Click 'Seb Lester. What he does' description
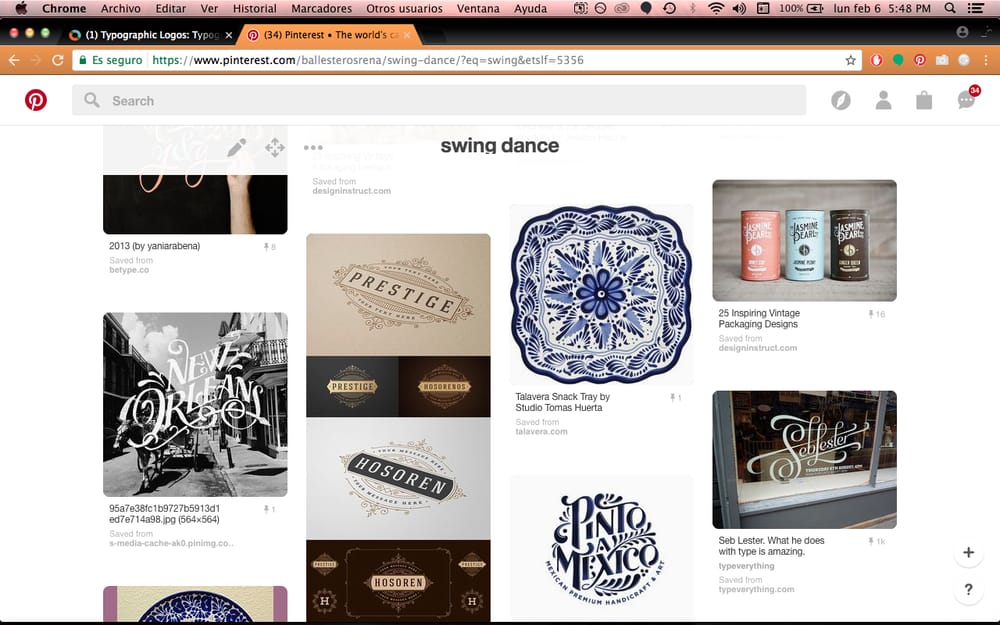The image size is (1000, 625). (x=771, y=546)
